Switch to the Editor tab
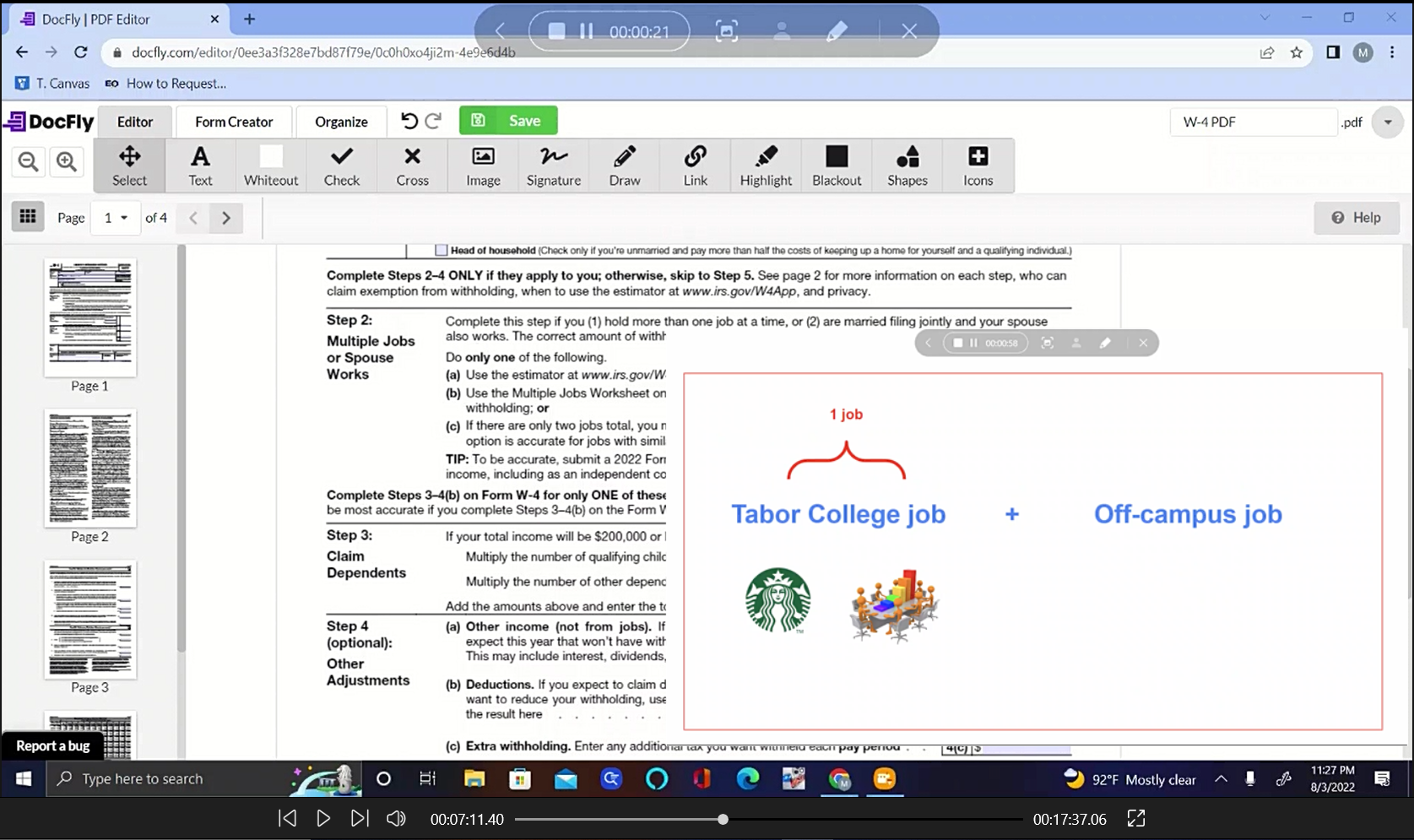This screenshot has height=840, width=1414. tap(135, 122)
